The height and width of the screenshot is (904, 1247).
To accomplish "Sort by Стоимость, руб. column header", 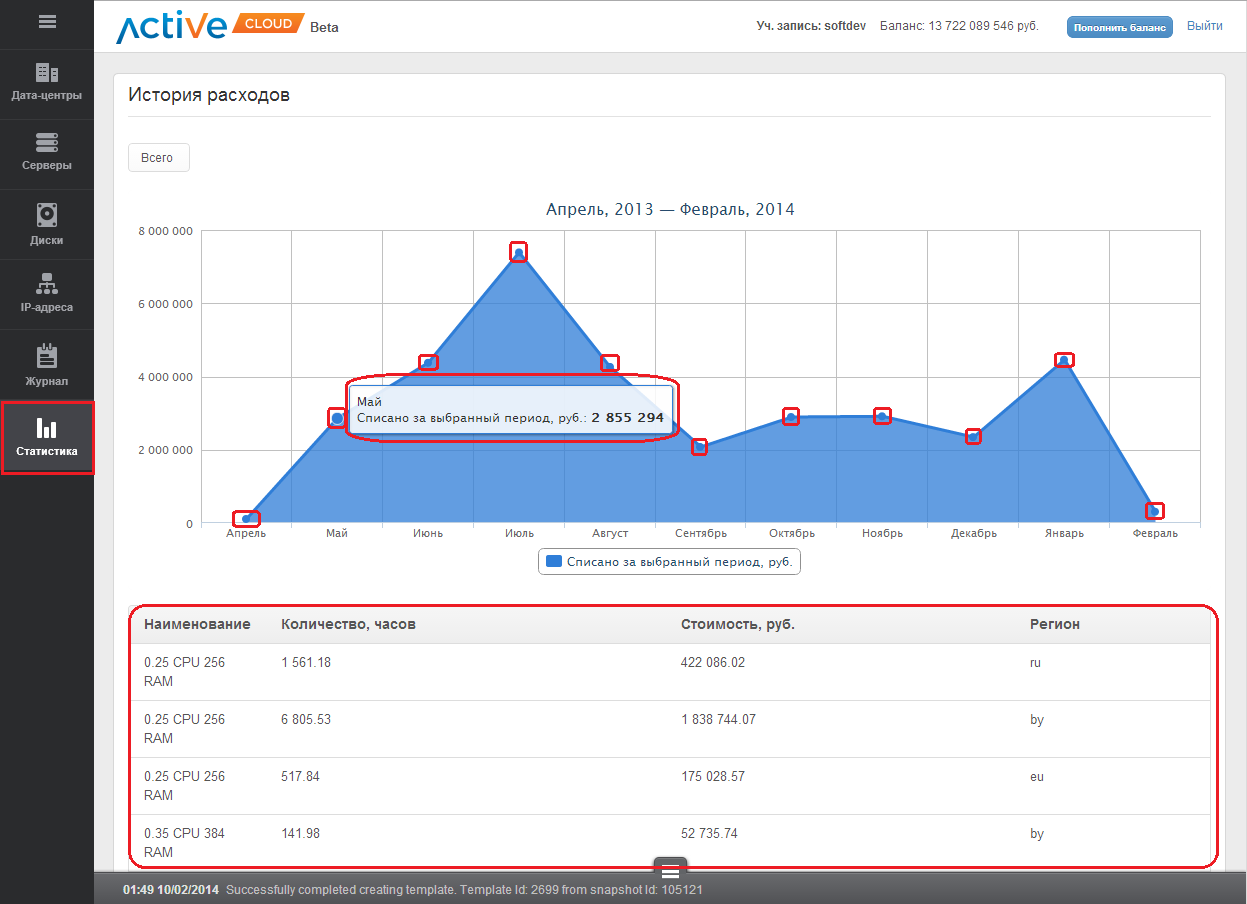I will (x=737, y=624).
